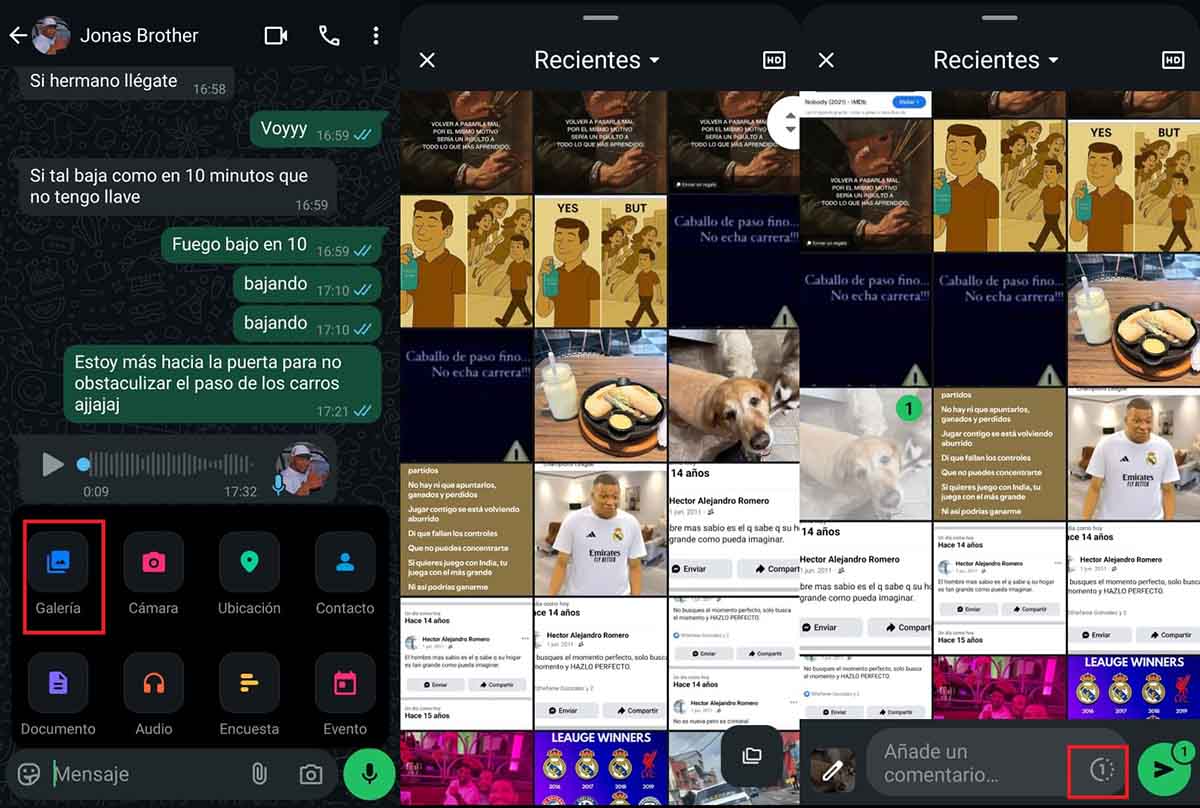
Task: Toggle view-once icon in caption bar
Action: point(1100,769)
